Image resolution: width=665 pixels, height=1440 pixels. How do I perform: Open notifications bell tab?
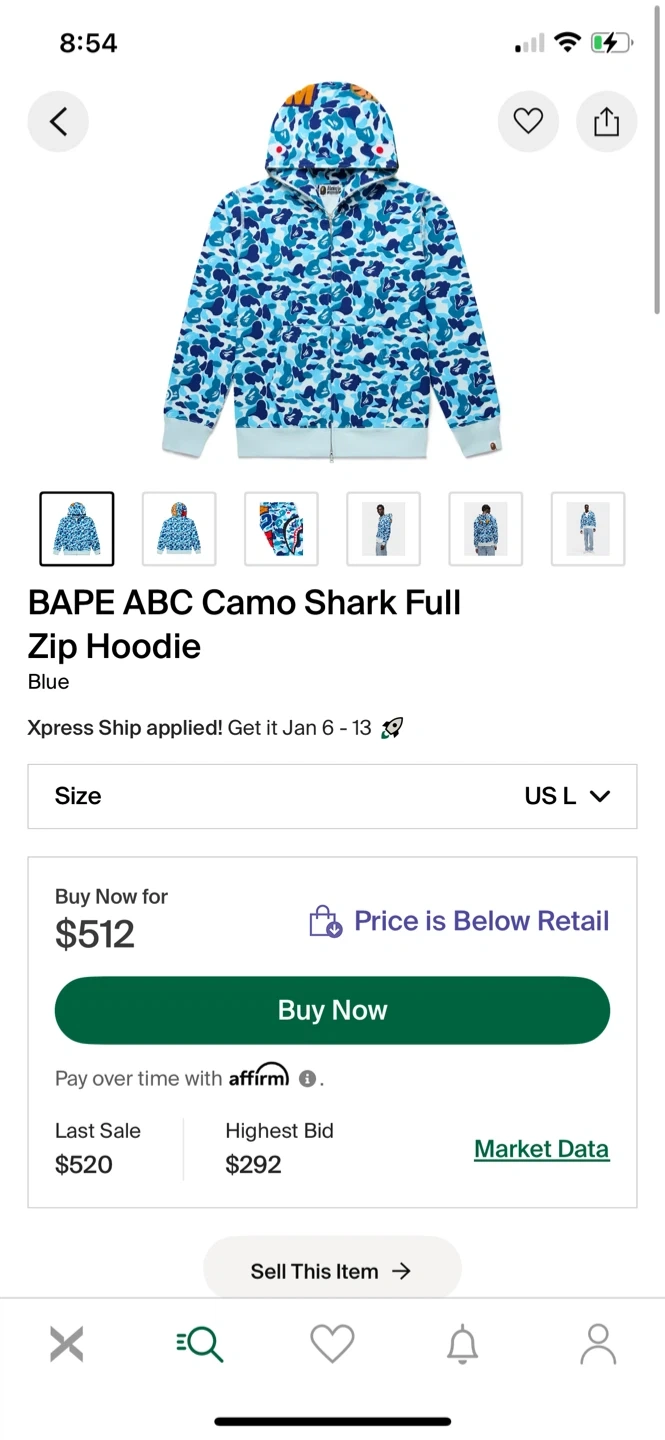pos(462,1344)
